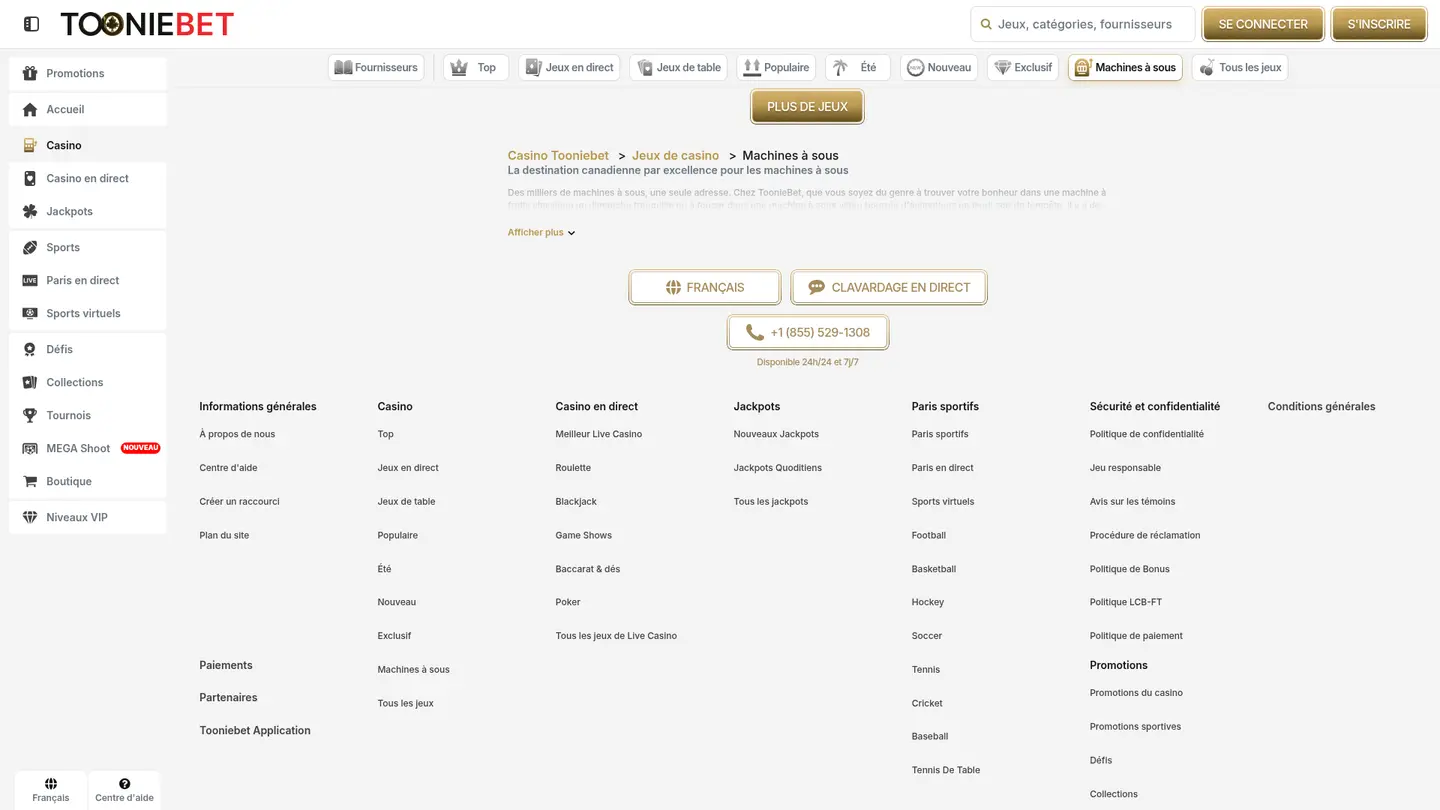This screenshot has width=1440, height=810.
Task: Open footer link Basketball
Action: click(934, 569)
